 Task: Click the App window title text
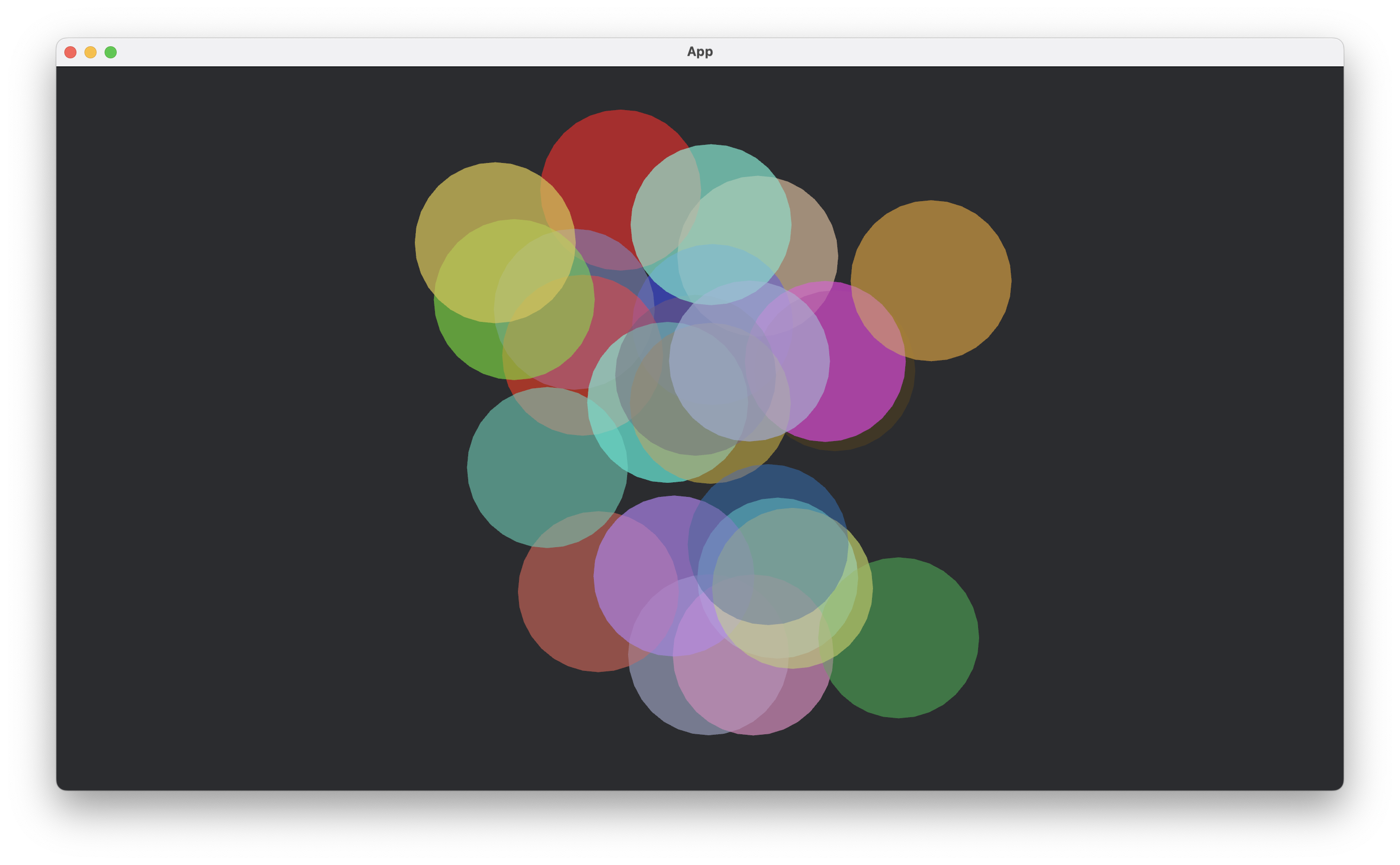[x=699, y=51]
